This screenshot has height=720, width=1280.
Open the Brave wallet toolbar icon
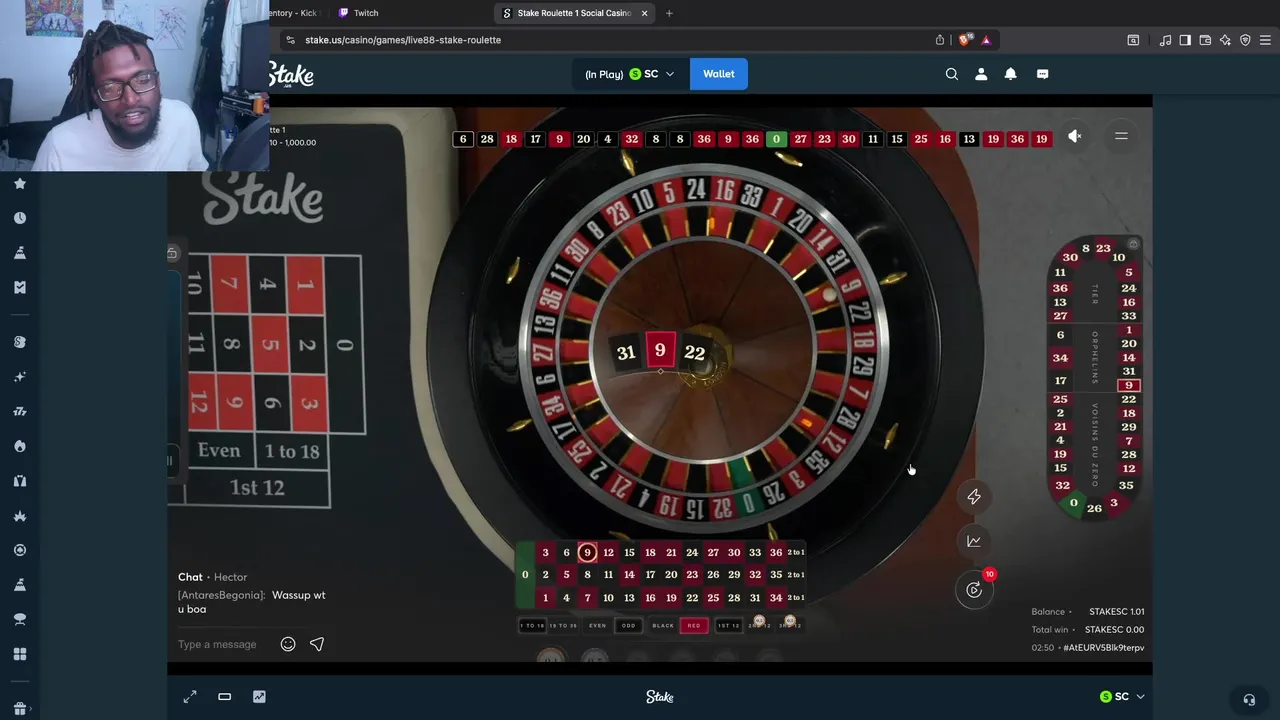[1205, 40]
